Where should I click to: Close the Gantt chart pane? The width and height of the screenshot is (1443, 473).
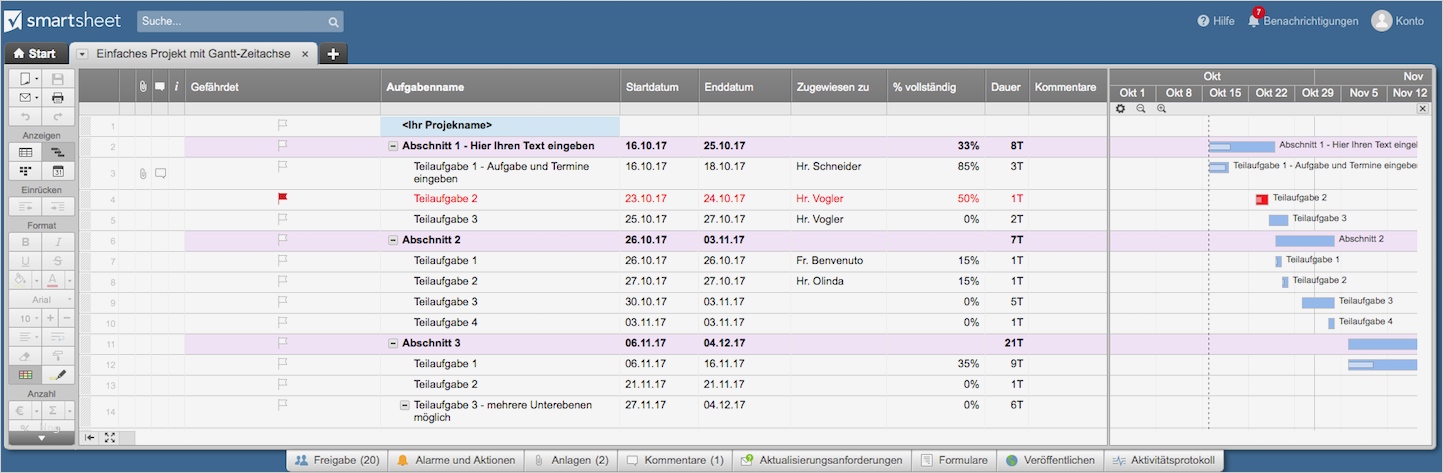click(1423, 108)
